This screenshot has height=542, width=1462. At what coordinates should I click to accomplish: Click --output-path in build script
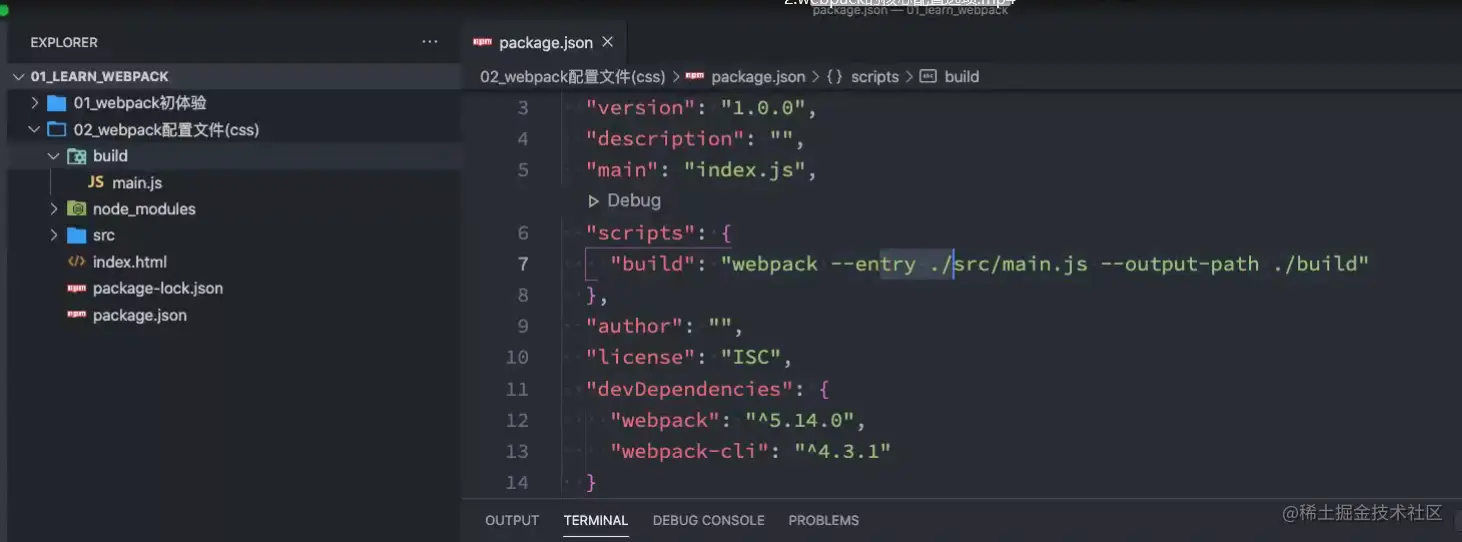click(1179, 264)
